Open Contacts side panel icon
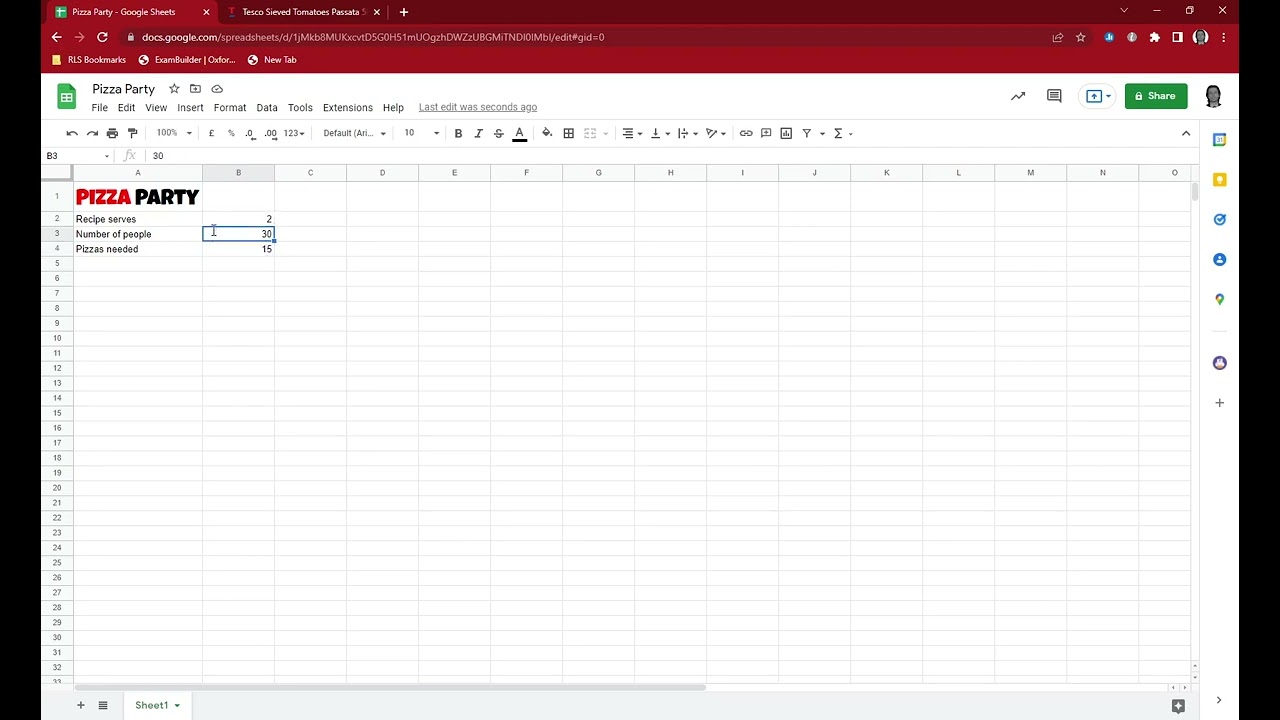The image size is (1280, 720). 1219,259
